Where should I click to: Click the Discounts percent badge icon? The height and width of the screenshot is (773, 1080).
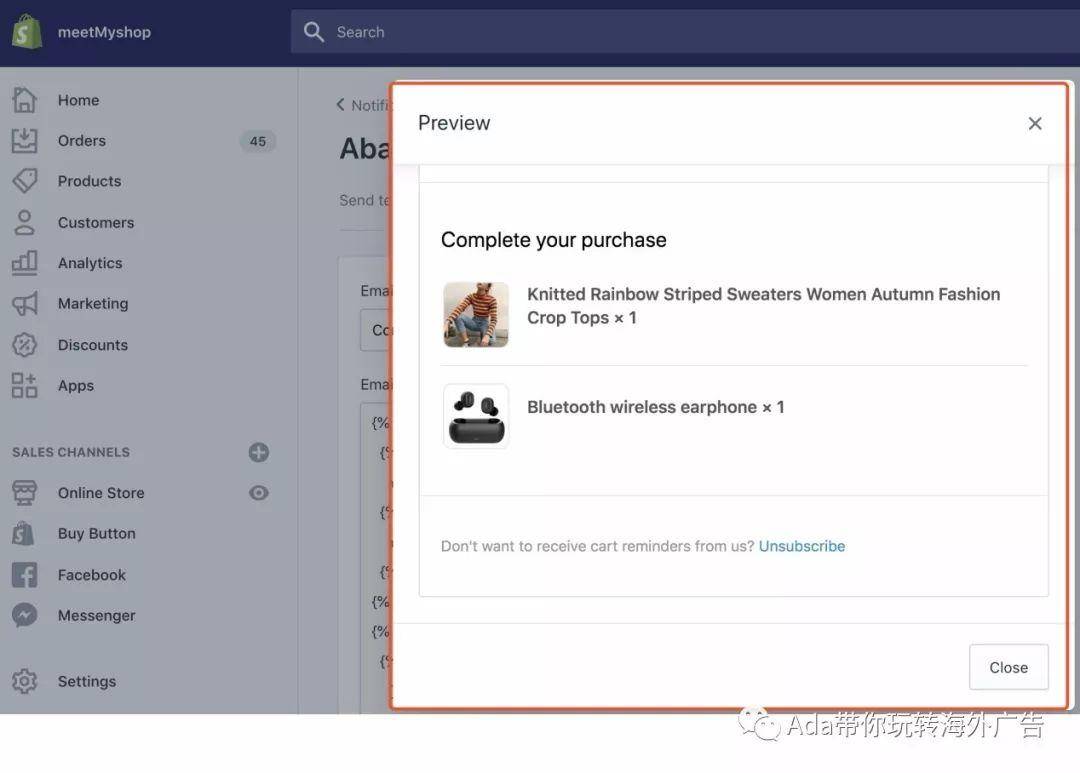pos(24,344)
